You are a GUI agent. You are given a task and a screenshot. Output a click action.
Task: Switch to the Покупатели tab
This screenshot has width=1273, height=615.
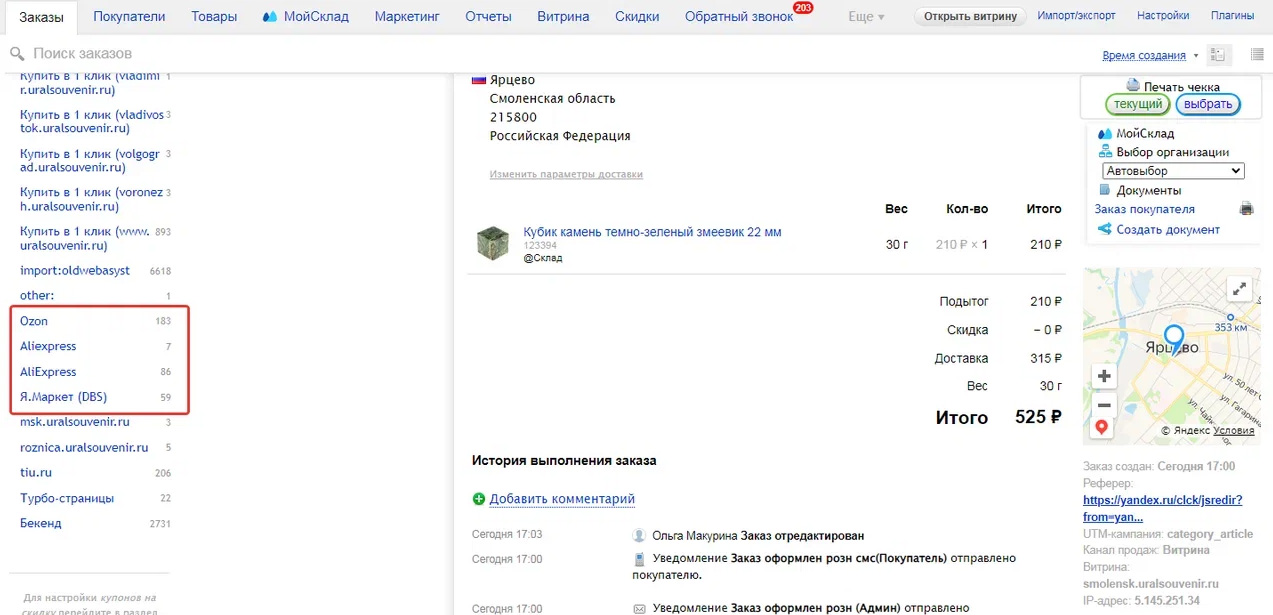tap(129, 16)
